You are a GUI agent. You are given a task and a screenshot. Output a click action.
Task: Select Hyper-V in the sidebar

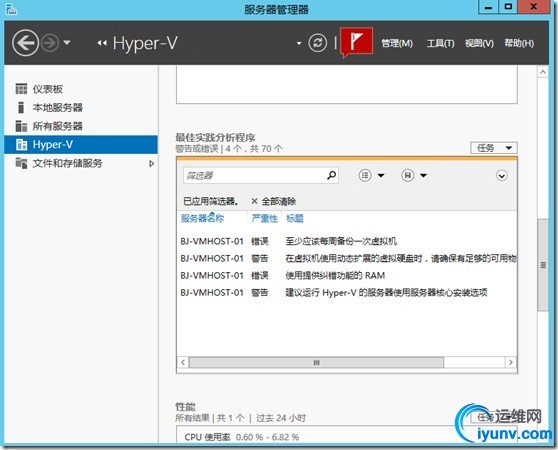click(81, 144)
